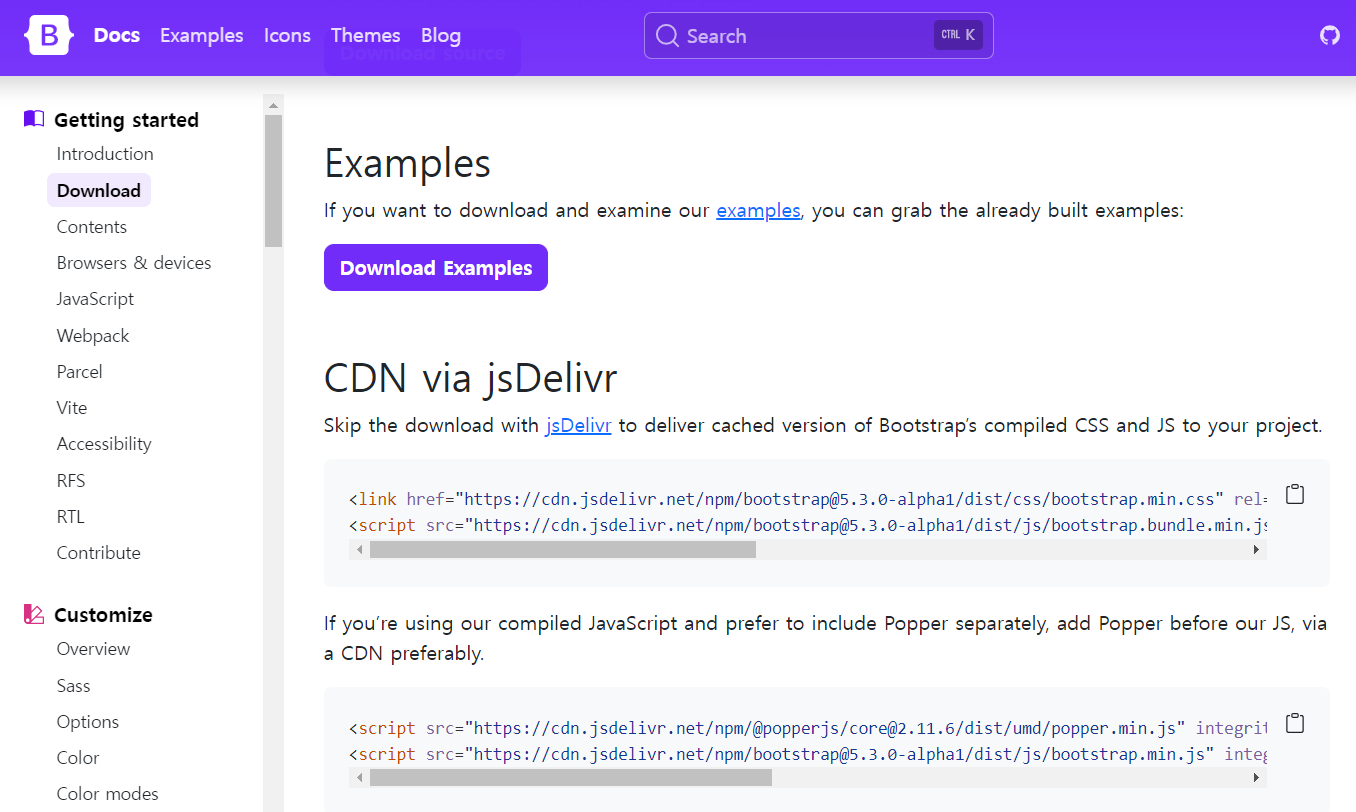Open Contents sidebar page

coord(92,227)
